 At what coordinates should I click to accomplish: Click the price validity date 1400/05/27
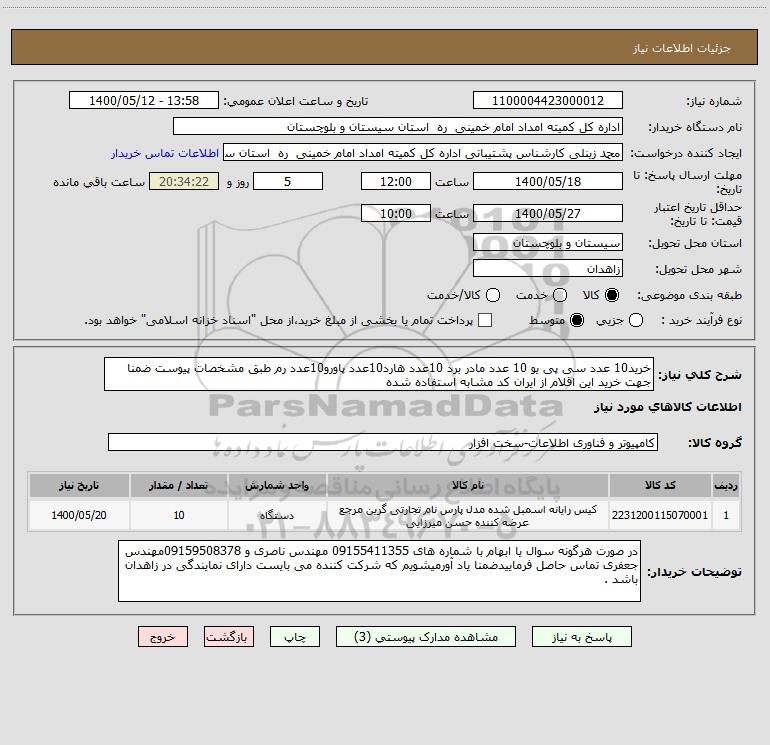pyautogui.click(x=548, y=213)
